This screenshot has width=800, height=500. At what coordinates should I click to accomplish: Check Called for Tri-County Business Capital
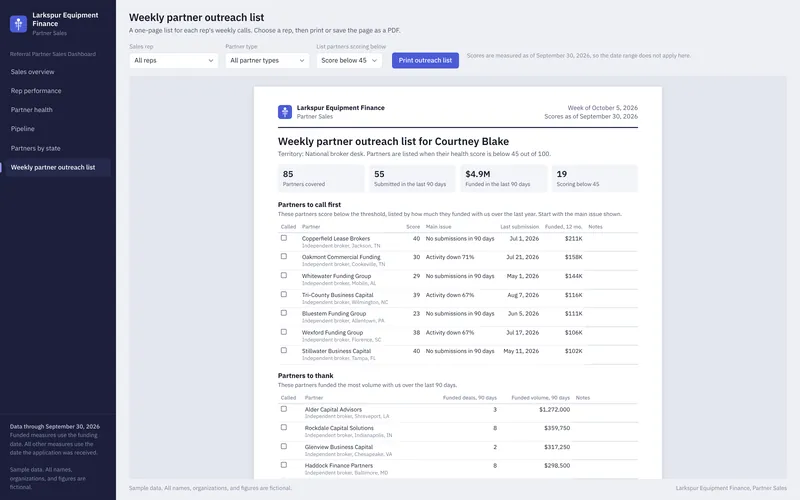(284, 294)
